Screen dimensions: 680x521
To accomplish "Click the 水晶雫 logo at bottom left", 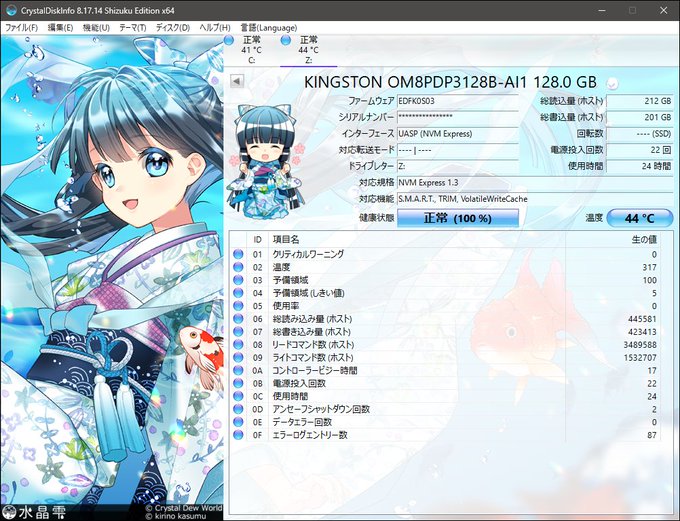I will click(x=33, y=512).
